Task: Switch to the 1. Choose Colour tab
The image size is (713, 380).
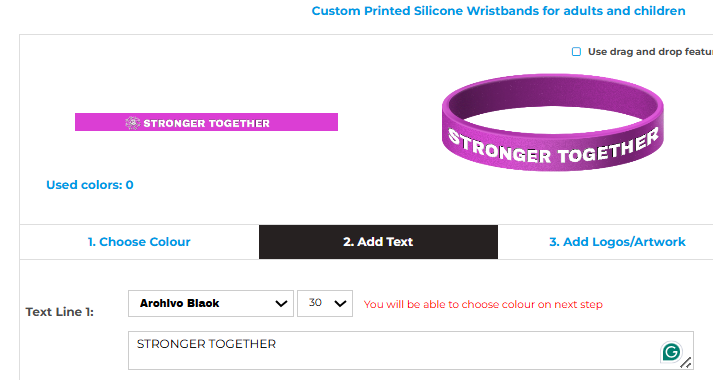Action: click(x=139, y=242)
